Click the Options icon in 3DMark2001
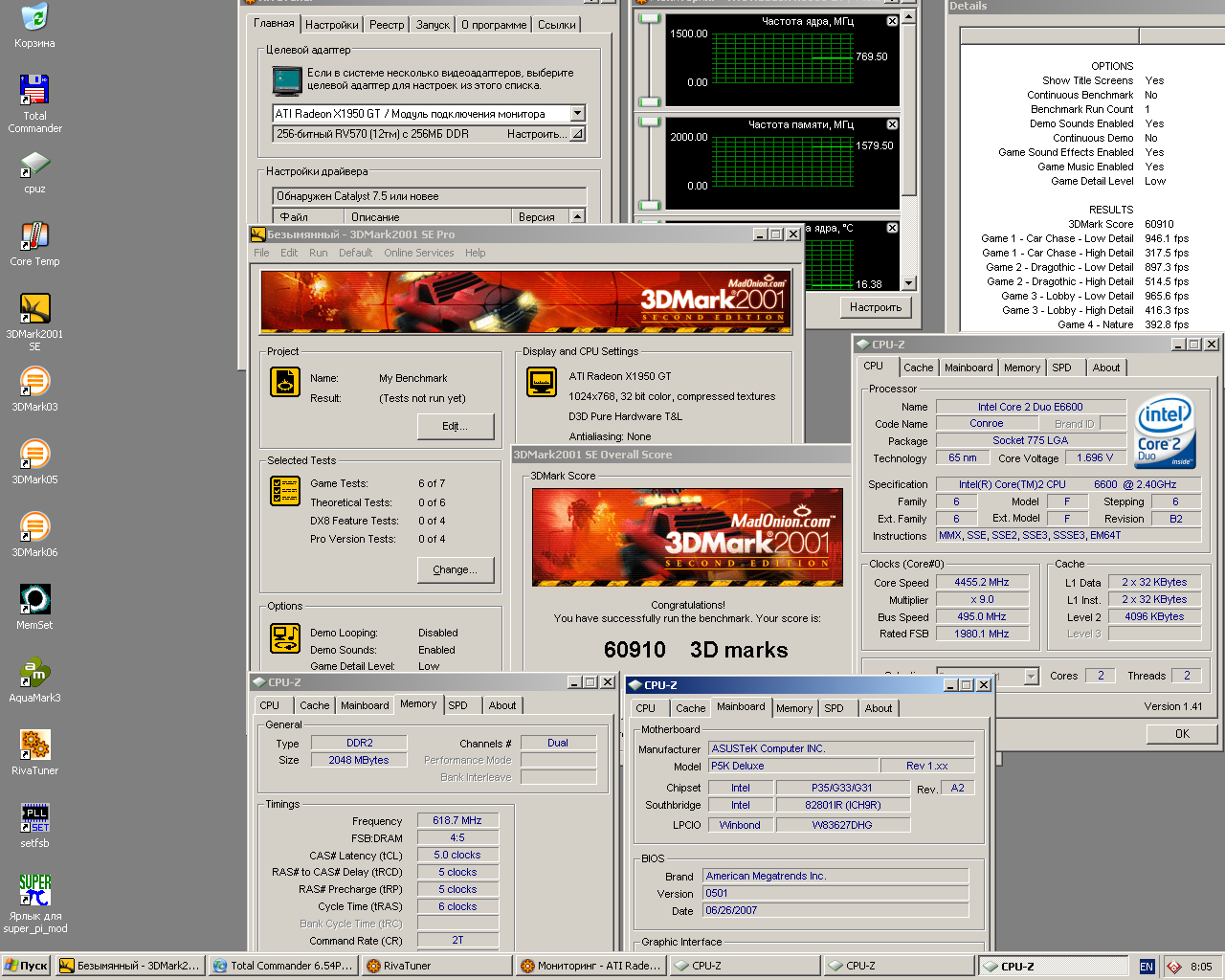Image resolution: width=1225 pixels, height=980 pixels. [x=285, y=637]
